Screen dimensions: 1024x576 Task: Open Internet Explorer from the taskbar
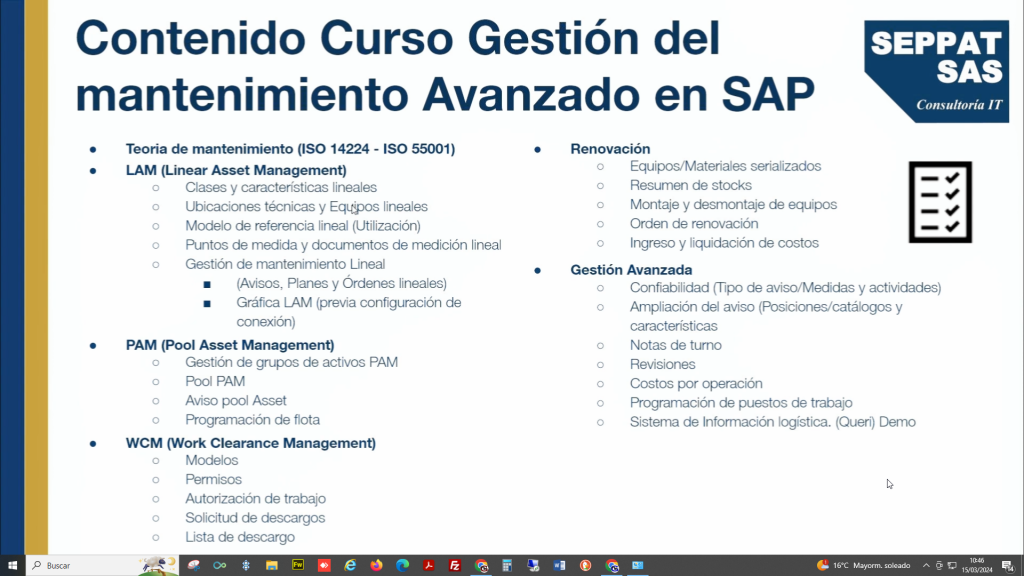(x=350, y=566)
